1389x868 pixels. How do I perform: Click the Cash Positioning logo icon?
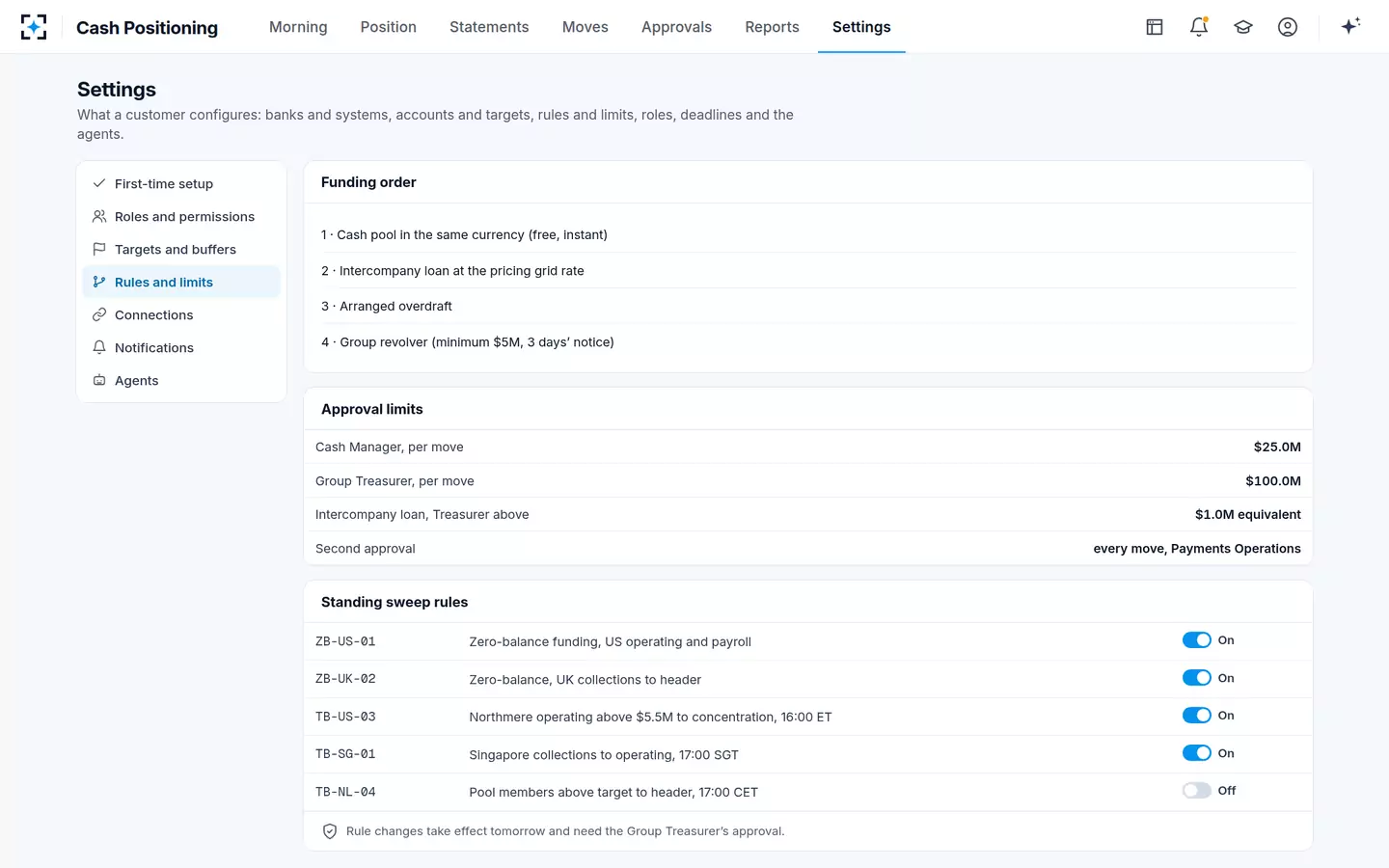click(34, 27)
